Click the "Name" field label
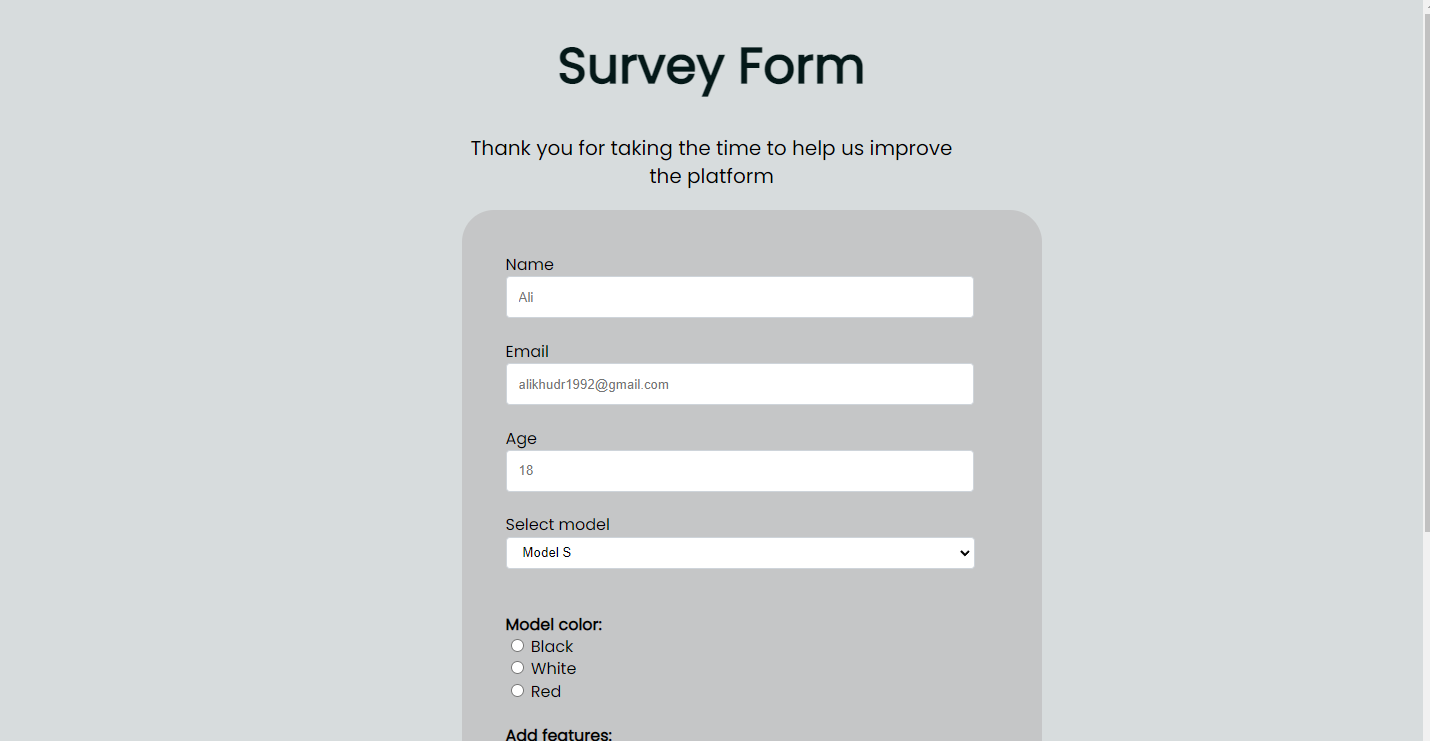Viewport: 1430px width, 741px height. (x=529, y=265)
